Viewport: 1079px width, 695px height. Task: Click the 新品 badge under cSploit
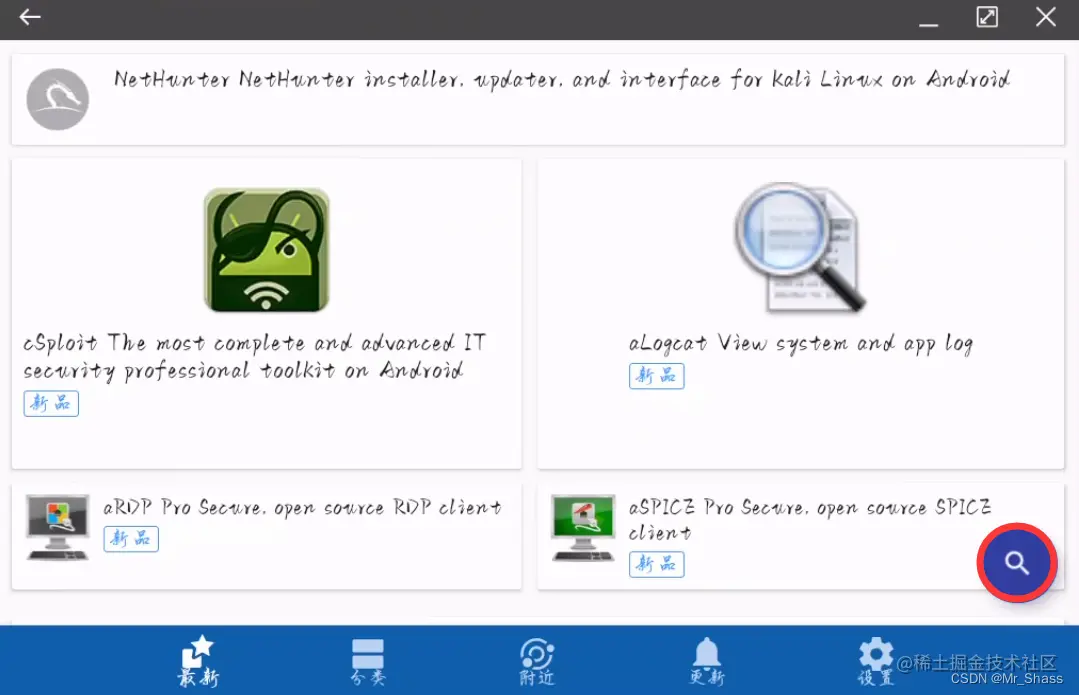click(51, 403)
